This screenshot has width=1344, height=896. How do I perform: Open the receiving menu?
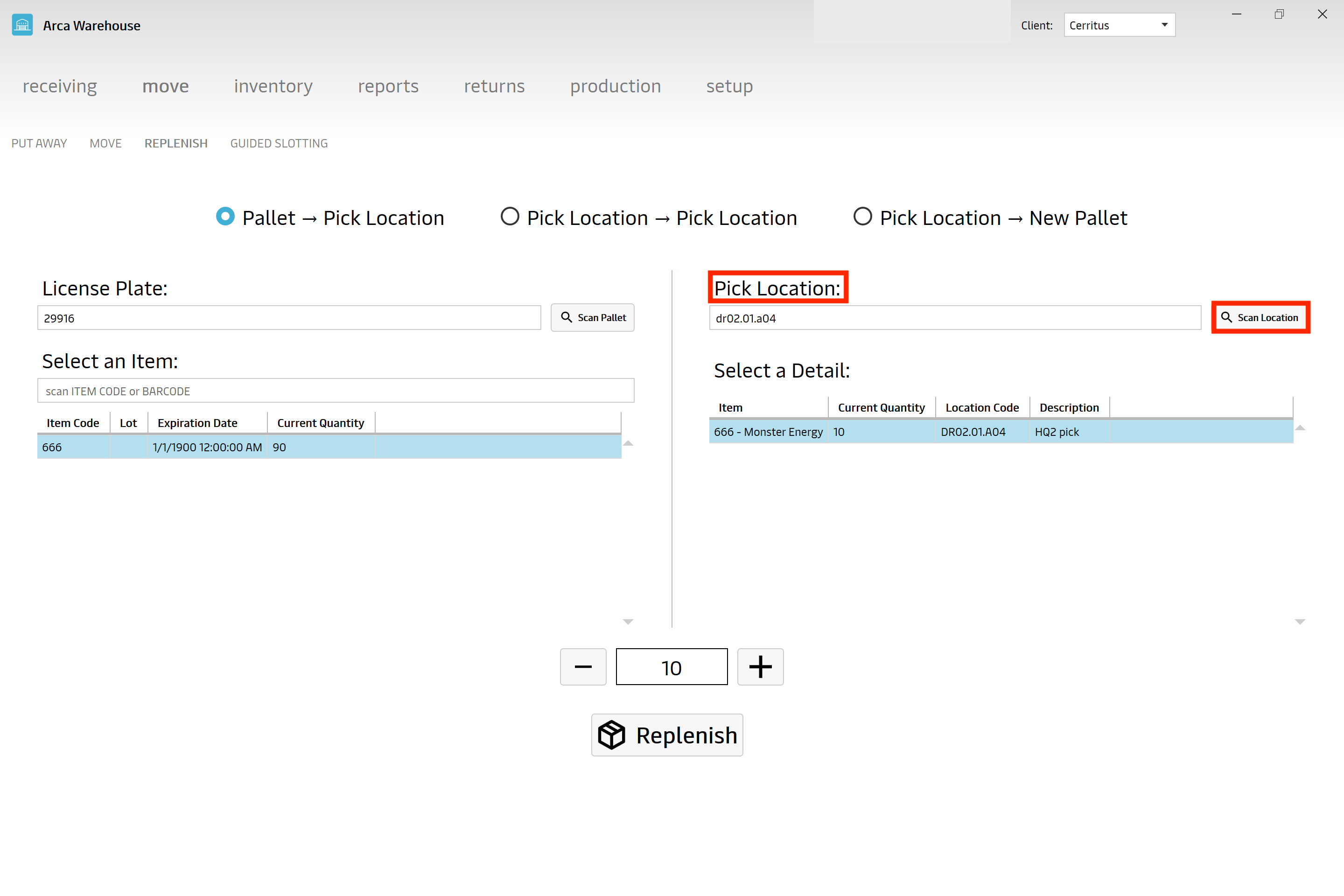60,86
